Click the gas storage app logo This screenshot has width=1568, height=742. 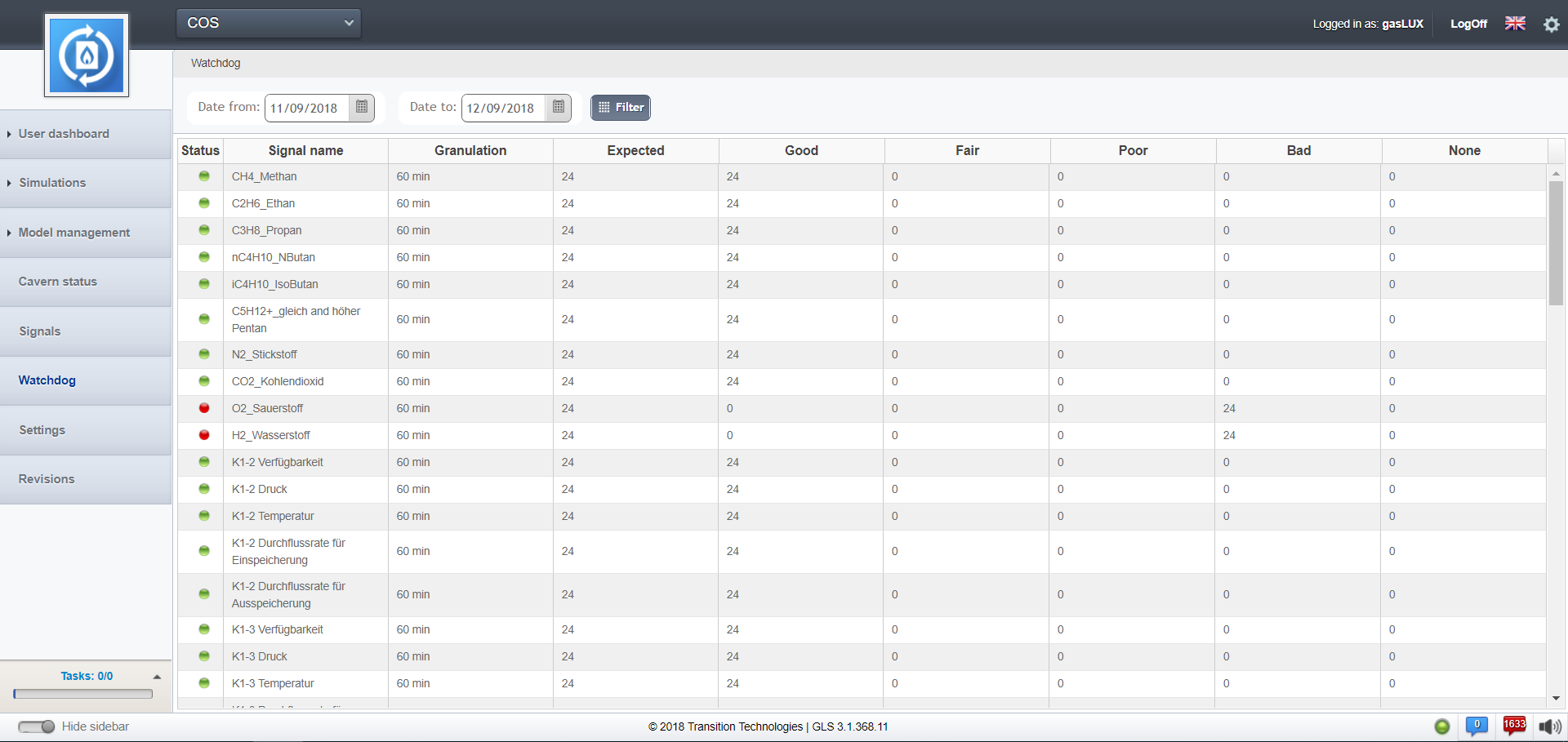pos(87,56)
